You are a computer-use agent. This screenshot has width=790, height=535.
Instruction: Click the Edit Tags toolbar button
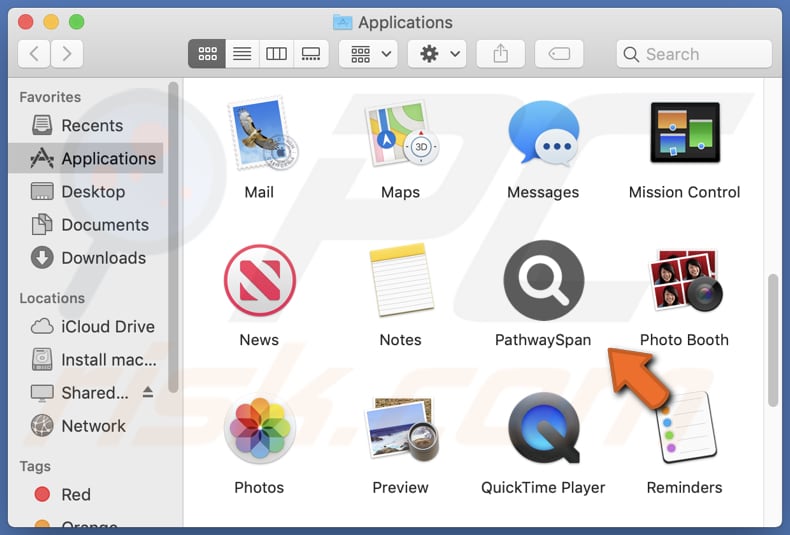tap(559, 53)
